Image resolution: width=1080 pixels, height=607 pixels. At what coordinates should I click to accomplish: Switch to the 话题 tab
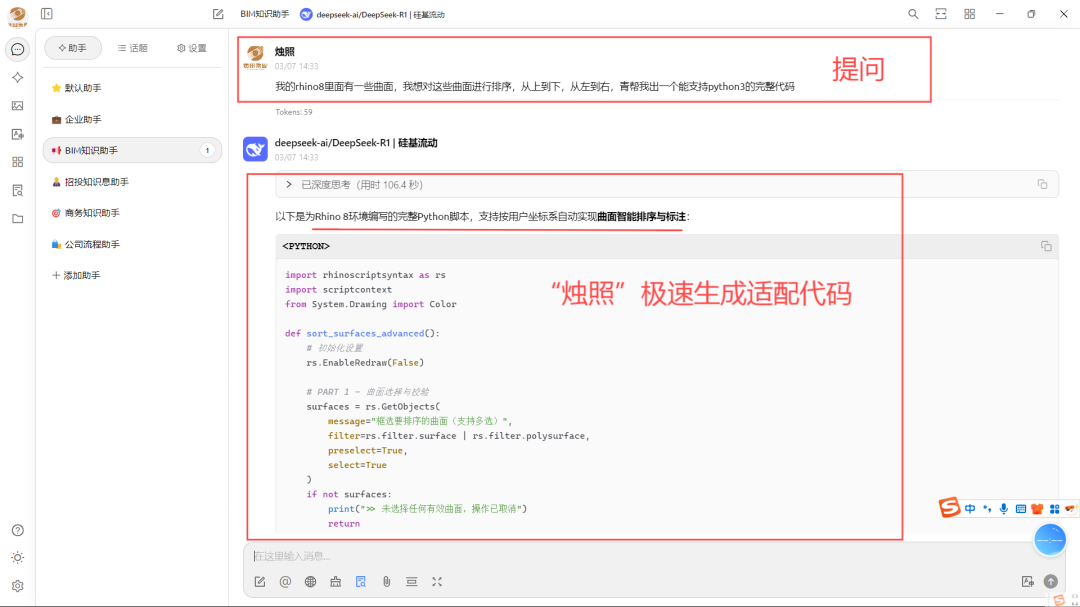(133, 48)
